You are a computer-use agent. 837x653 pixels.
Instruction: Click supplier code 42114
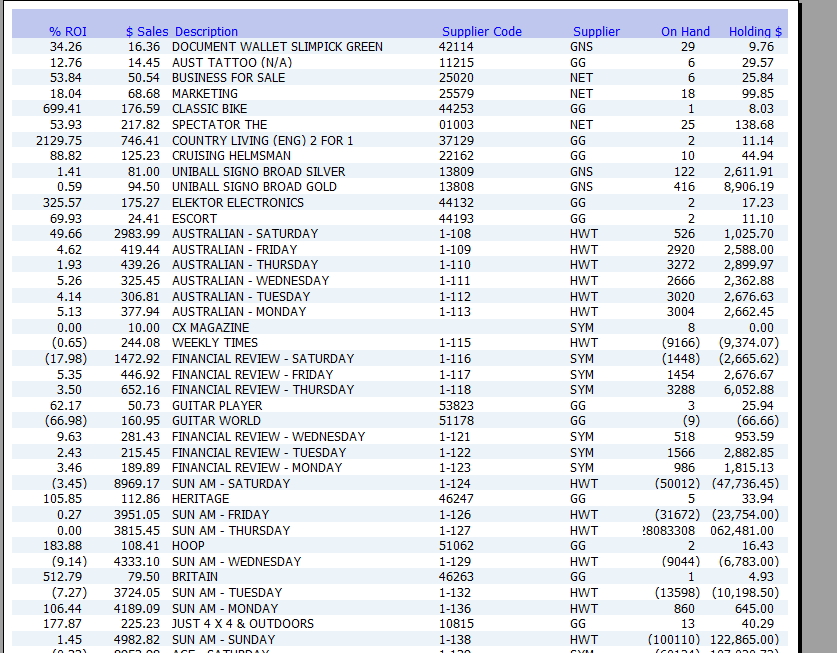[x=456, y=47]
